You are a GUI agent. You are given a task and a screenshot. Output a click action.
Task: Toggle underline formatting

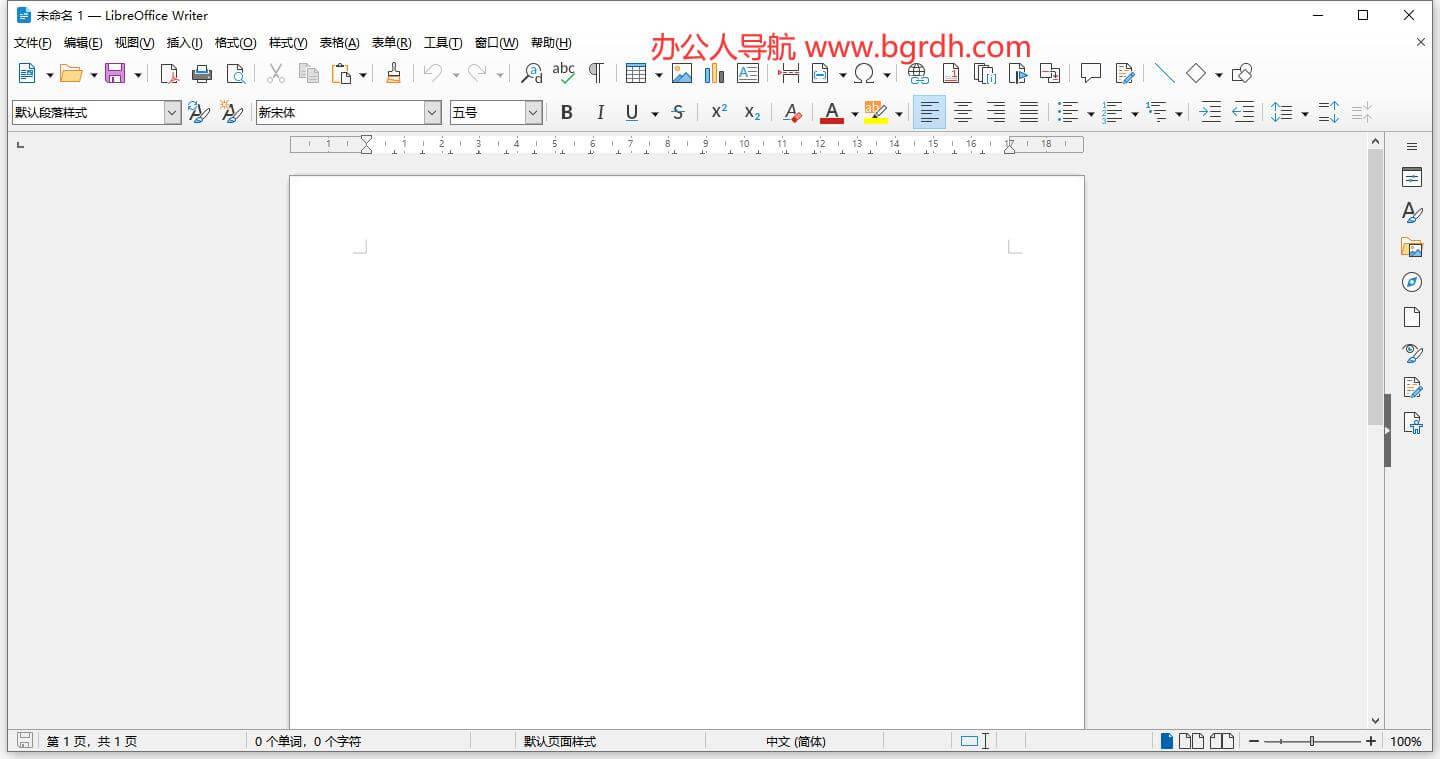click(x=631, y=112)
